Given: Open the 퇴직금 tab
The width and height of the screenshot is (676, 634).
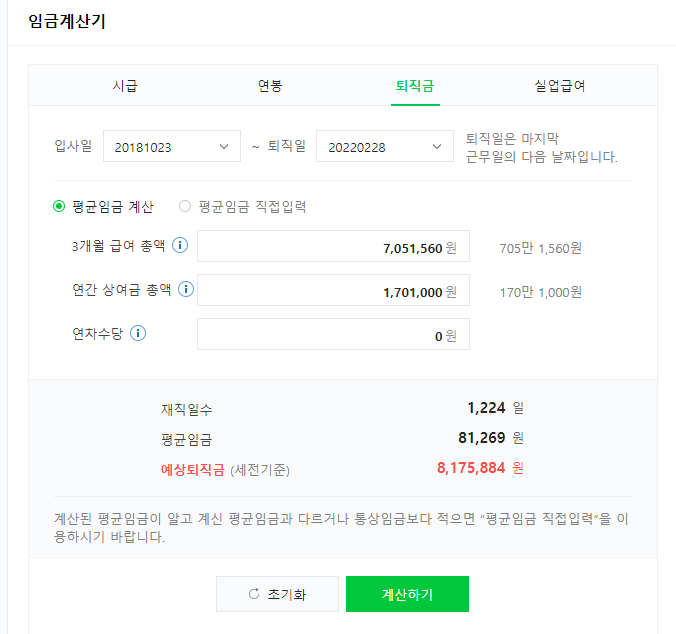Looking at the screenshot, I should 414,86.
